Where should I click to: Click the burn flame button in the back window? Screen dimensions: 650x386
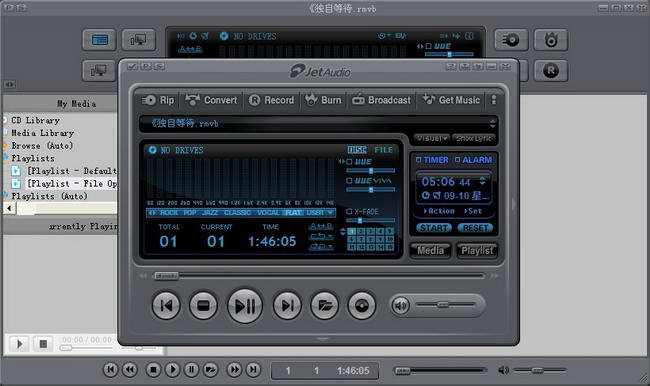point(551,40)
